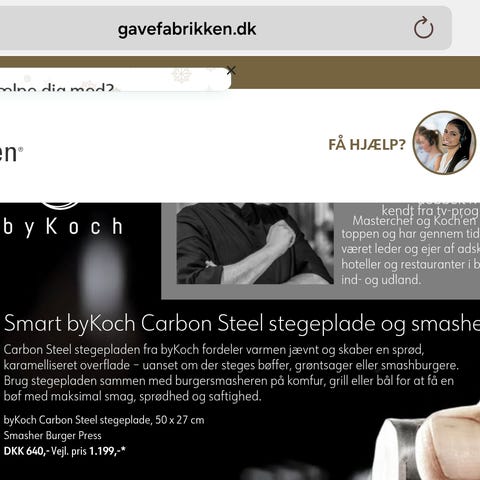Click the gold banner strip below the address bar
The width and height of the screenshot is (480, 480).
point(357,72)
